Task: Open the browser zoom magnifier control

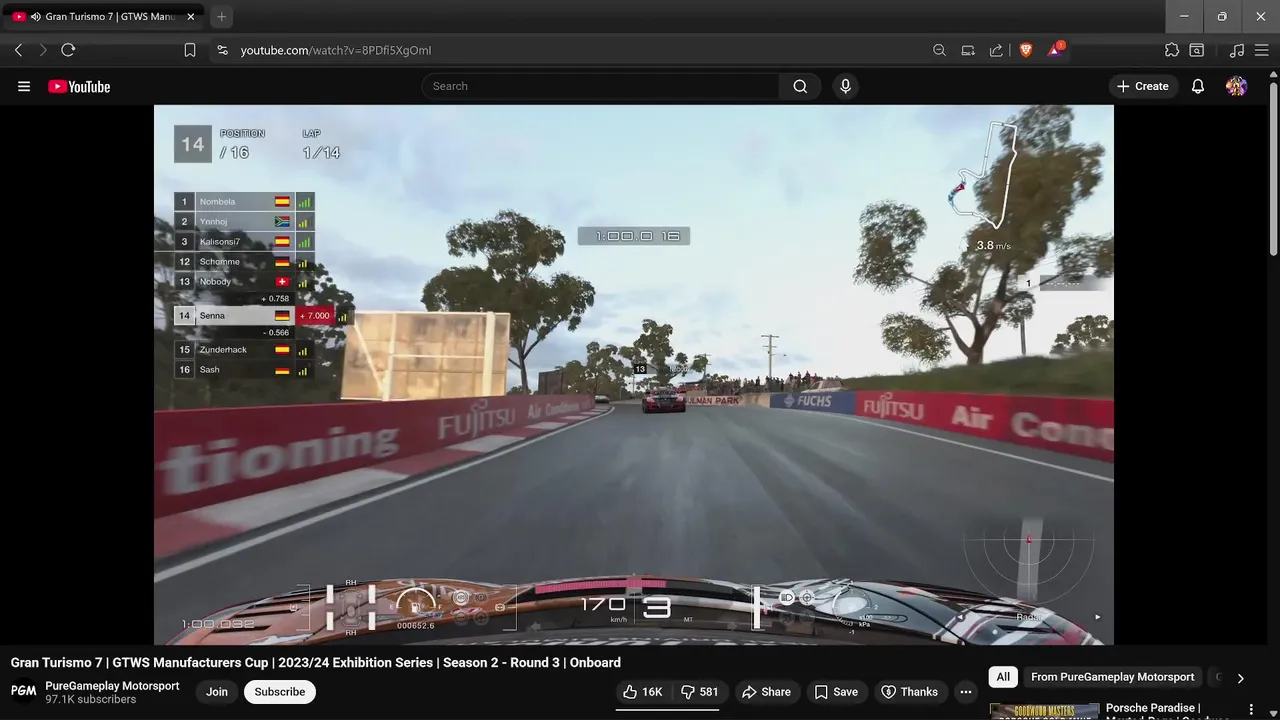Action: [x=939, y=50]
